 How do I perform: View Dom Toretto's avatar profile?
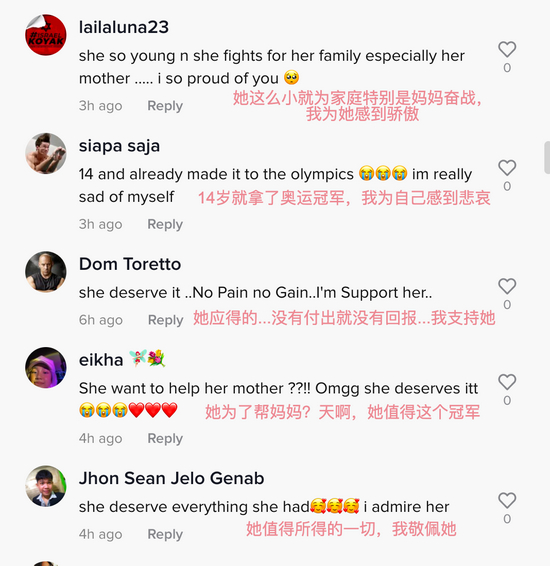point(46,272)
